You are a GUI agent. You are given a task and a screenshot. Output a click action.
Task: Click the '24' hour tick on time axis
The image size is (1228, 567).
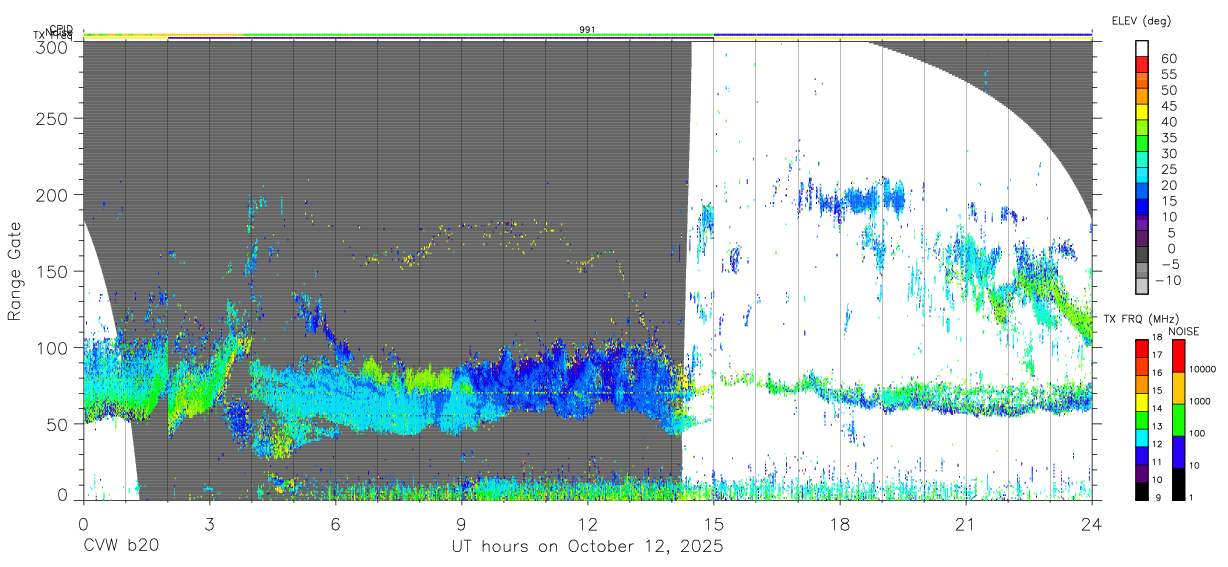(1091, 524)
